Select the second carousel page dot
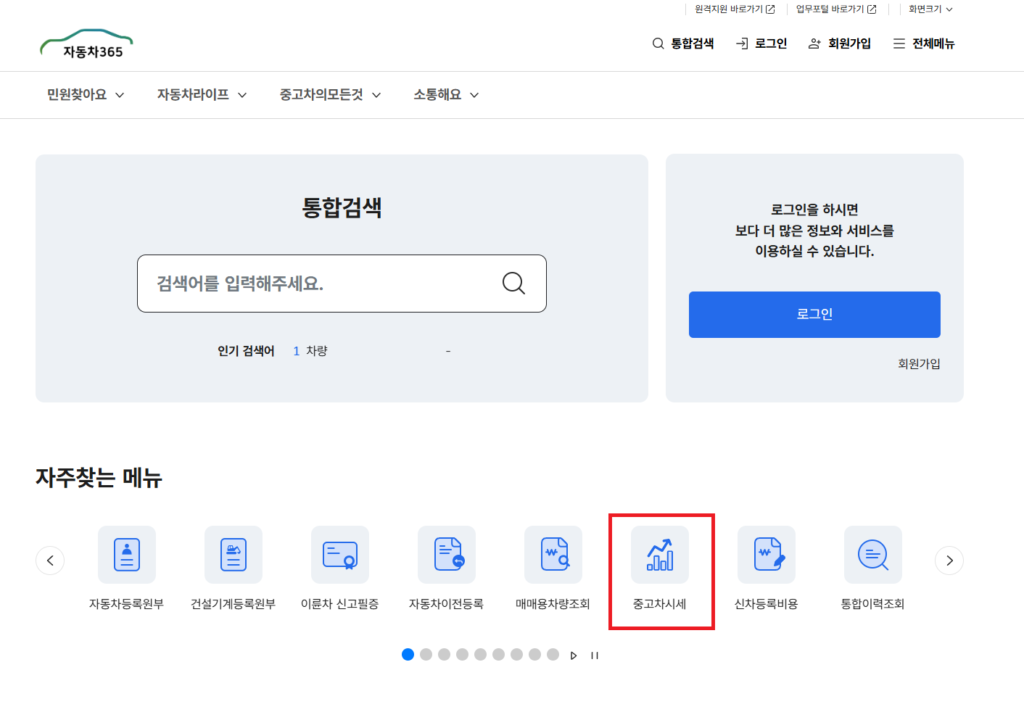Viewport: 1024px width, 707px height. (x=426, y=655)
